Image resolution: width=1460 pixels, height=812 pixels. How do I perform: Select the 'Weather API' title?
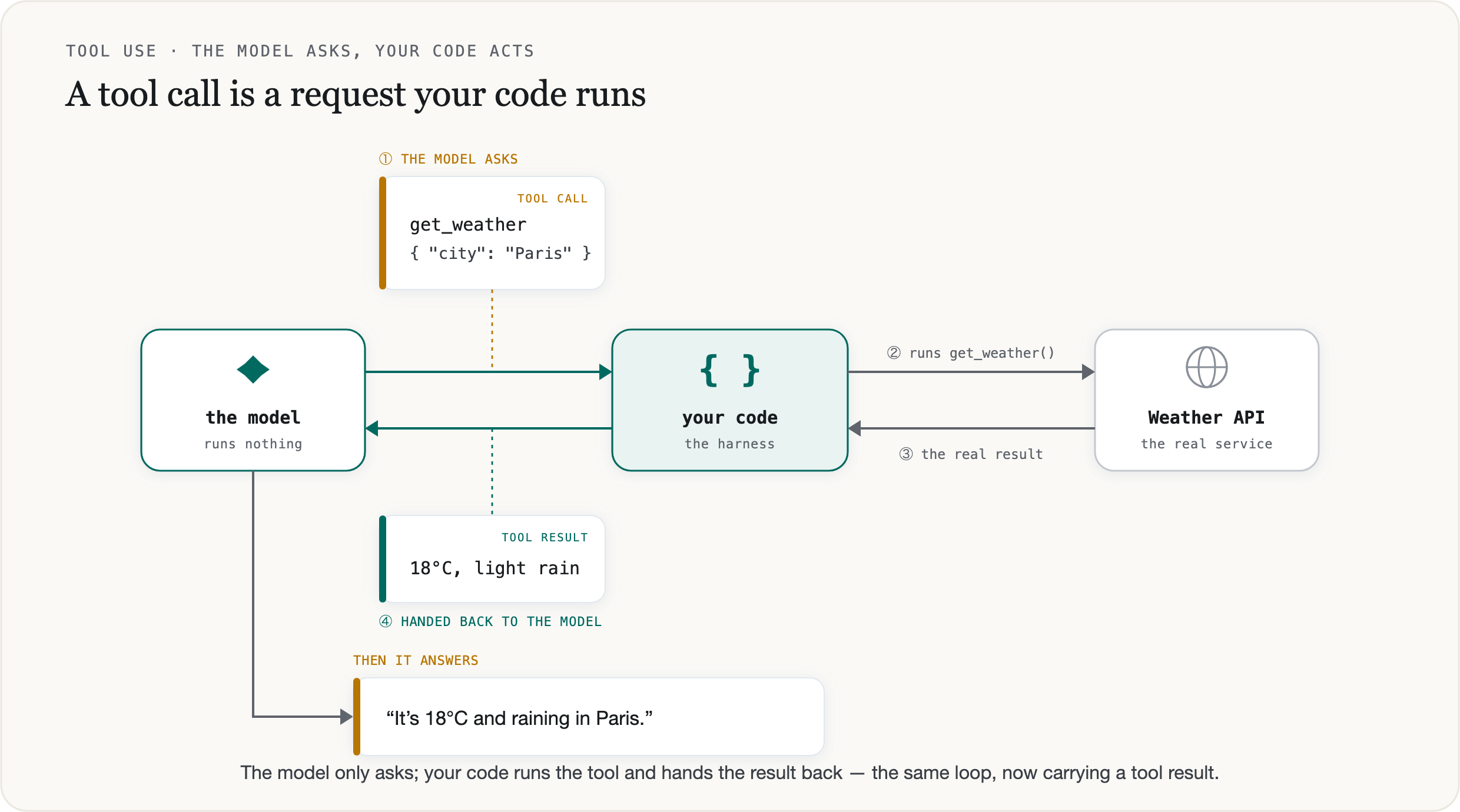(1207, 417)
